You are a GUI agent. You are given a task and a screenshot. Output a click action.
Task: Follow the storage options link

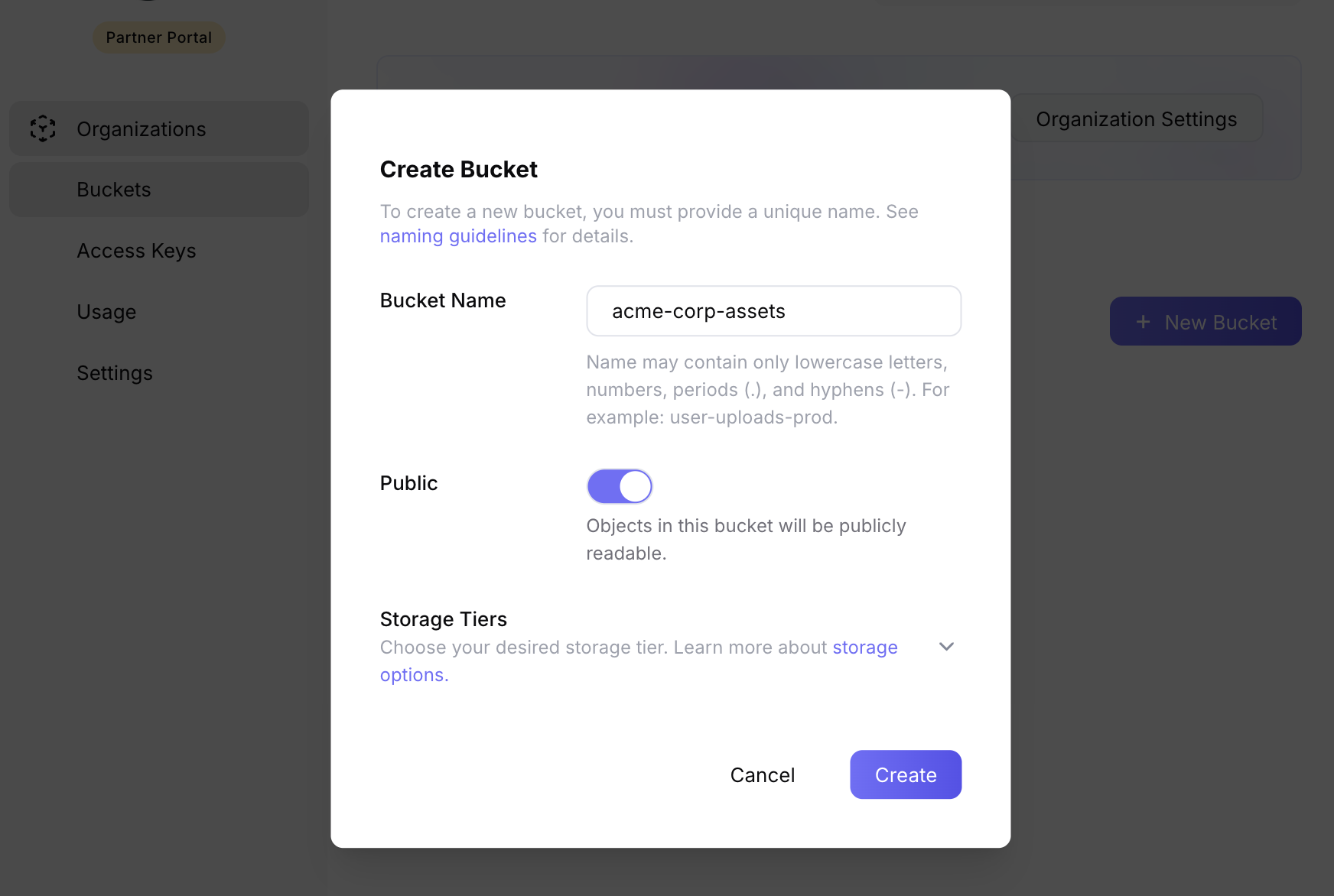tap(864, 648)
